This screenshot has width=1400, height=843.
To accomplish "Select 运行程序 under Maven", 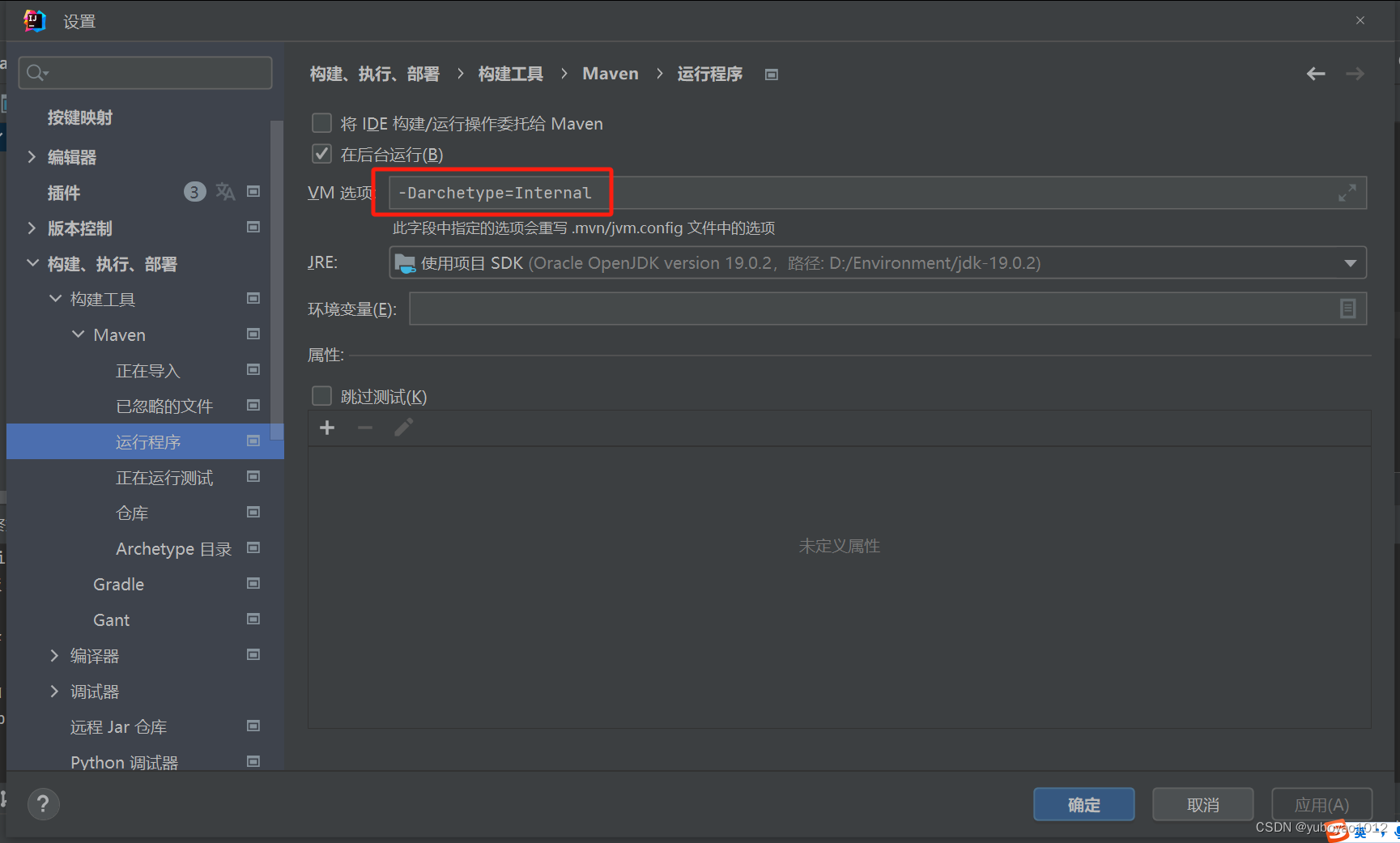I will point(145,441).
